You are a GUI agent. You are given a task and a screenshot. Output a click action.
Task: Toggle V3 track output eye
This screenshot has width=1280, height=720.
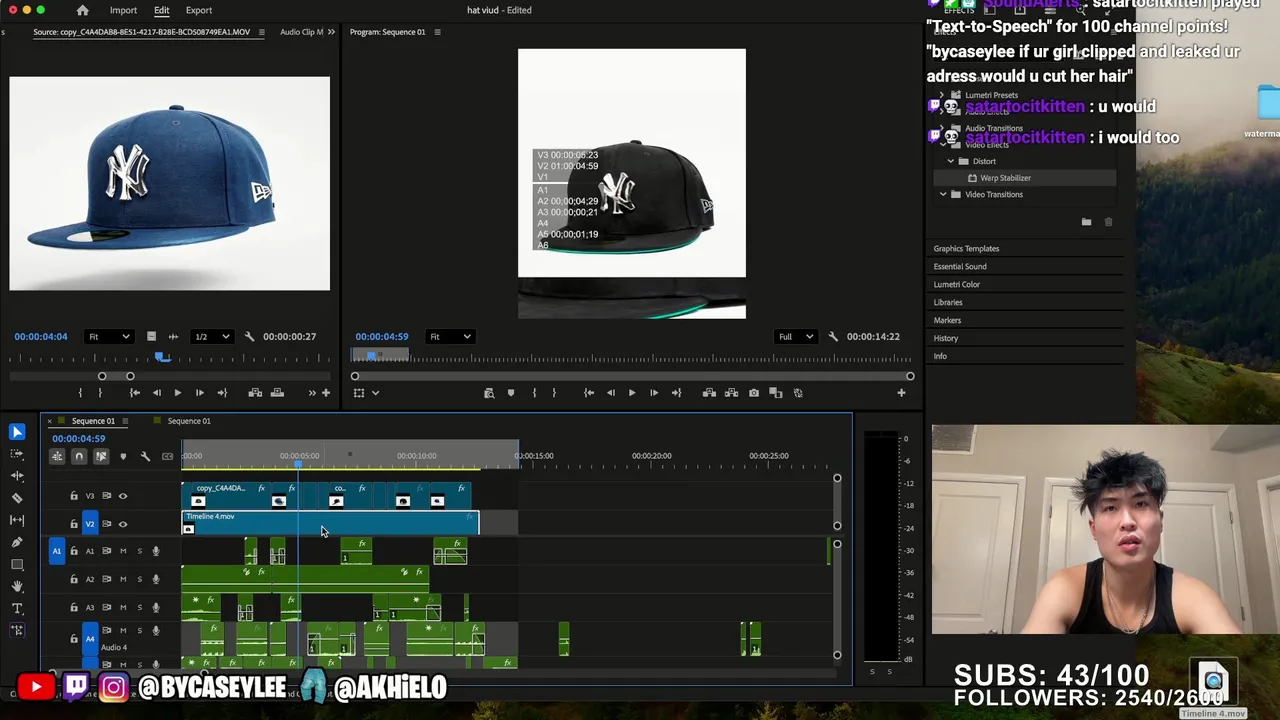click(123, 496)
